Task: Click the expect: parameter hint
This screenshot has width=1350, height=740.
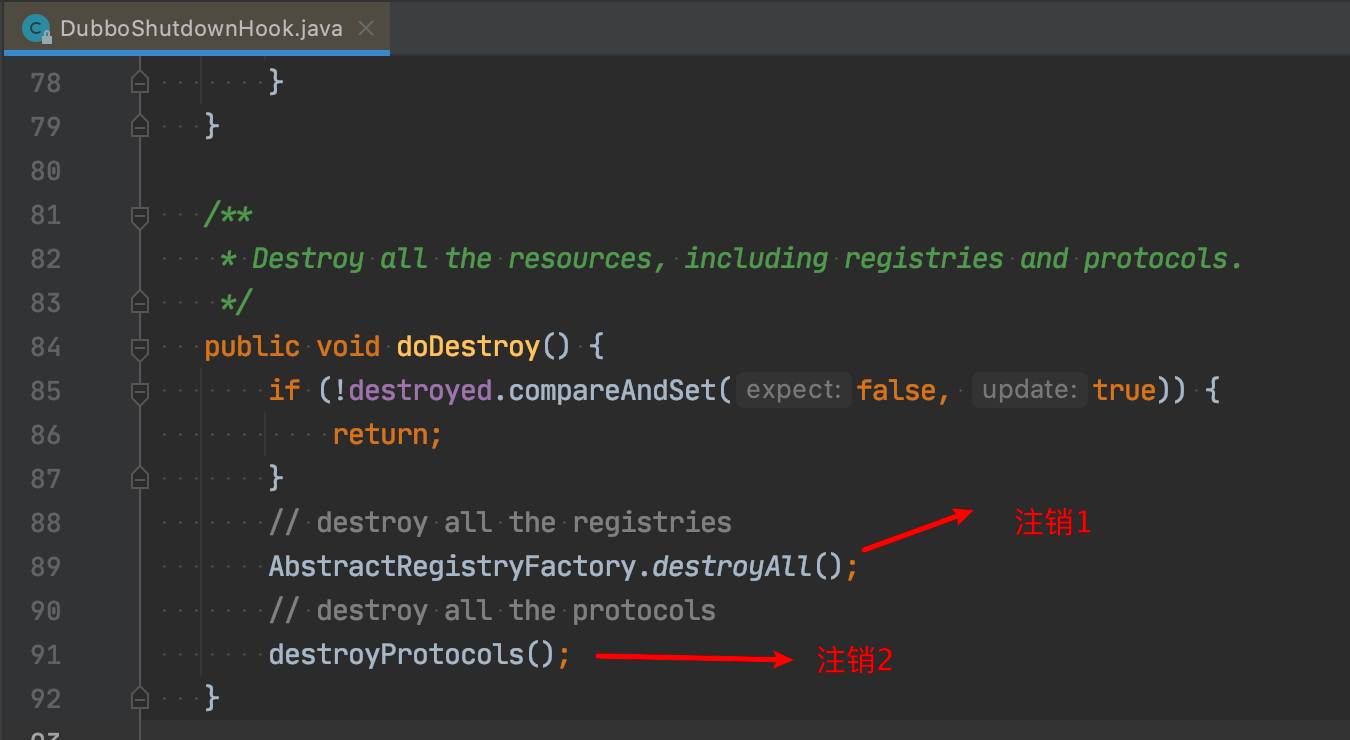Action: (795, 391)
